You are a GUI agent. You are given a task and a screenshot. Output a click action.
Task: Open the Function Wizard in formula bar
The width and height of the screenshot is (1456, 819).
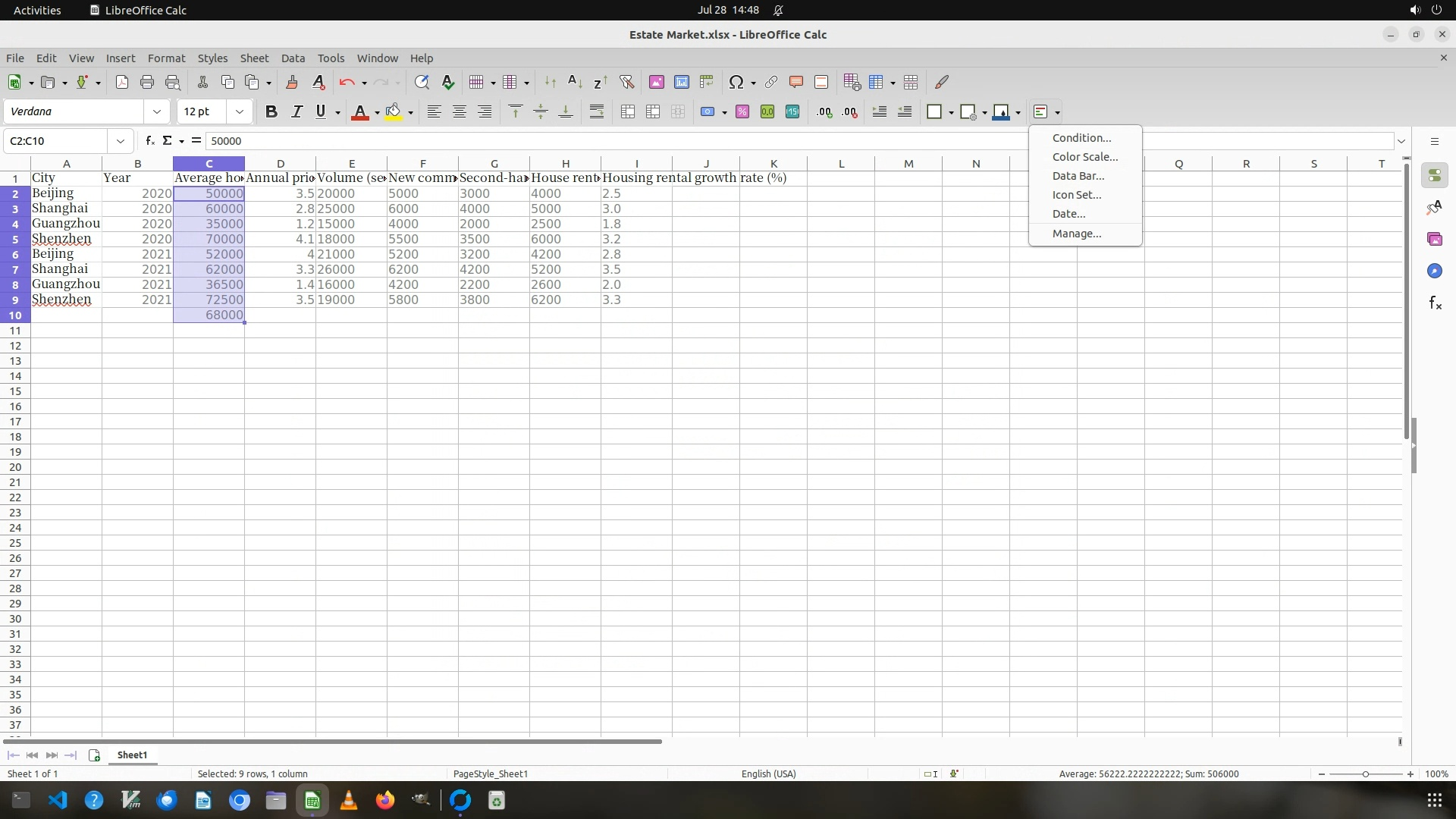150,141
